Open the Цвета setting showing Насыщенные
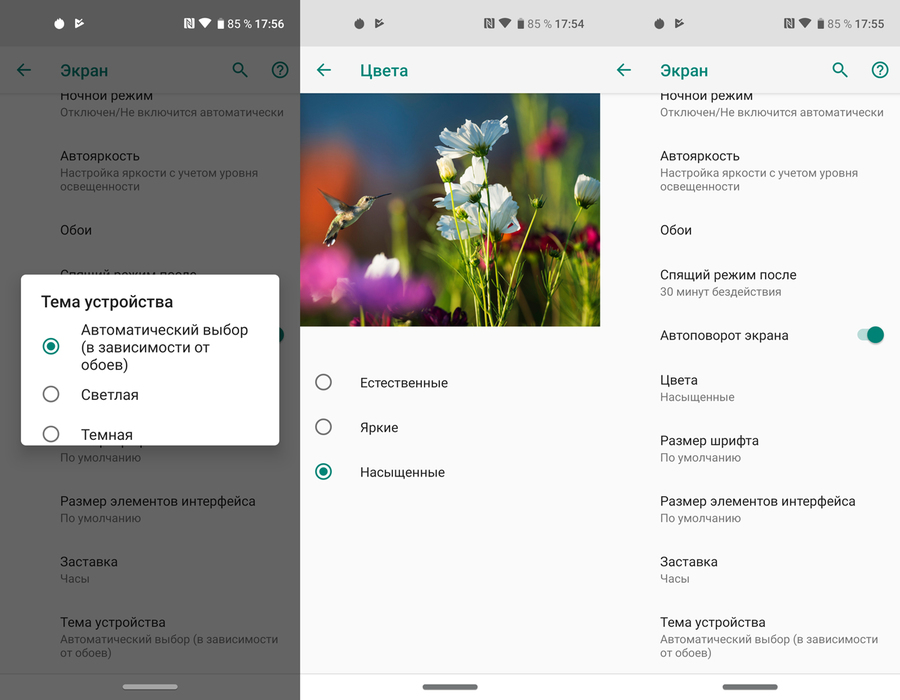900x700 pixels. (x=750, y=388)
